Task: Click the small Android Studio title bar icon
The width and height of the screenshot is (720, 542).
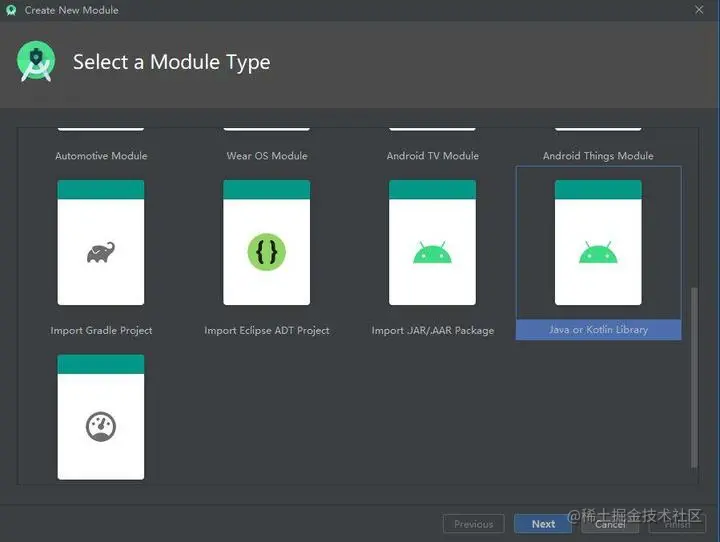Action: point(11,10)
